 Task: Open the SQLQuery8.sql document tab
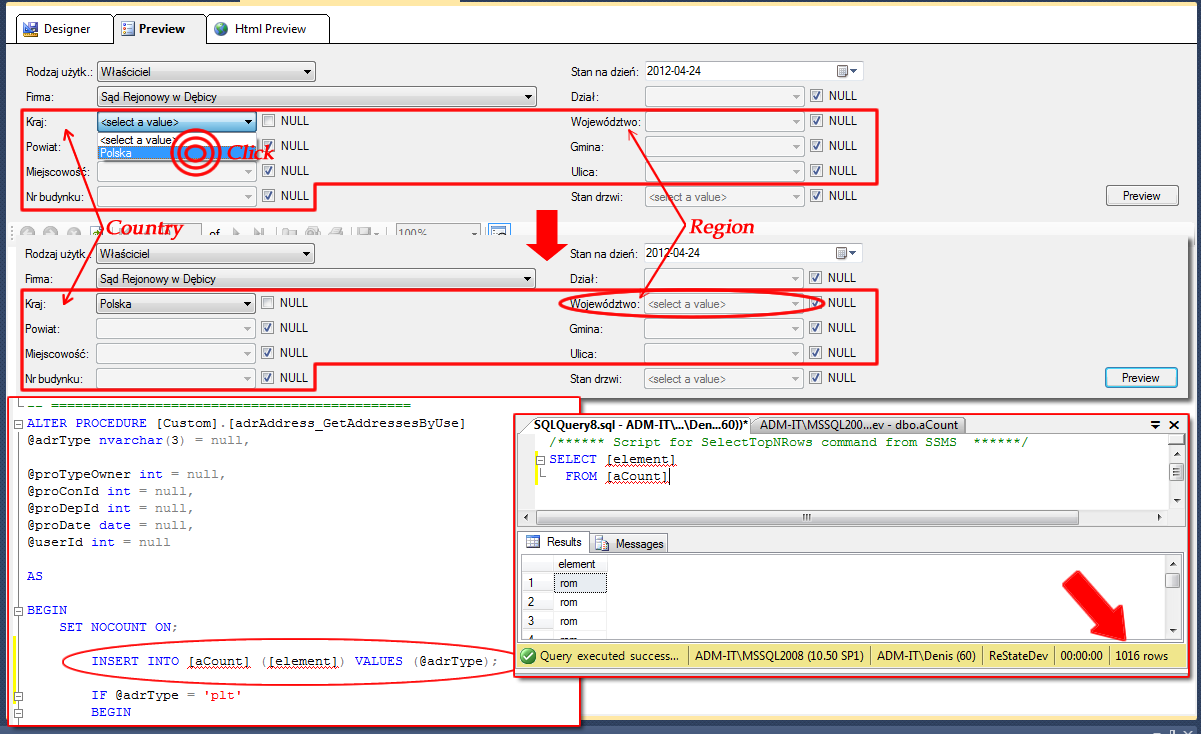point(636,424)
